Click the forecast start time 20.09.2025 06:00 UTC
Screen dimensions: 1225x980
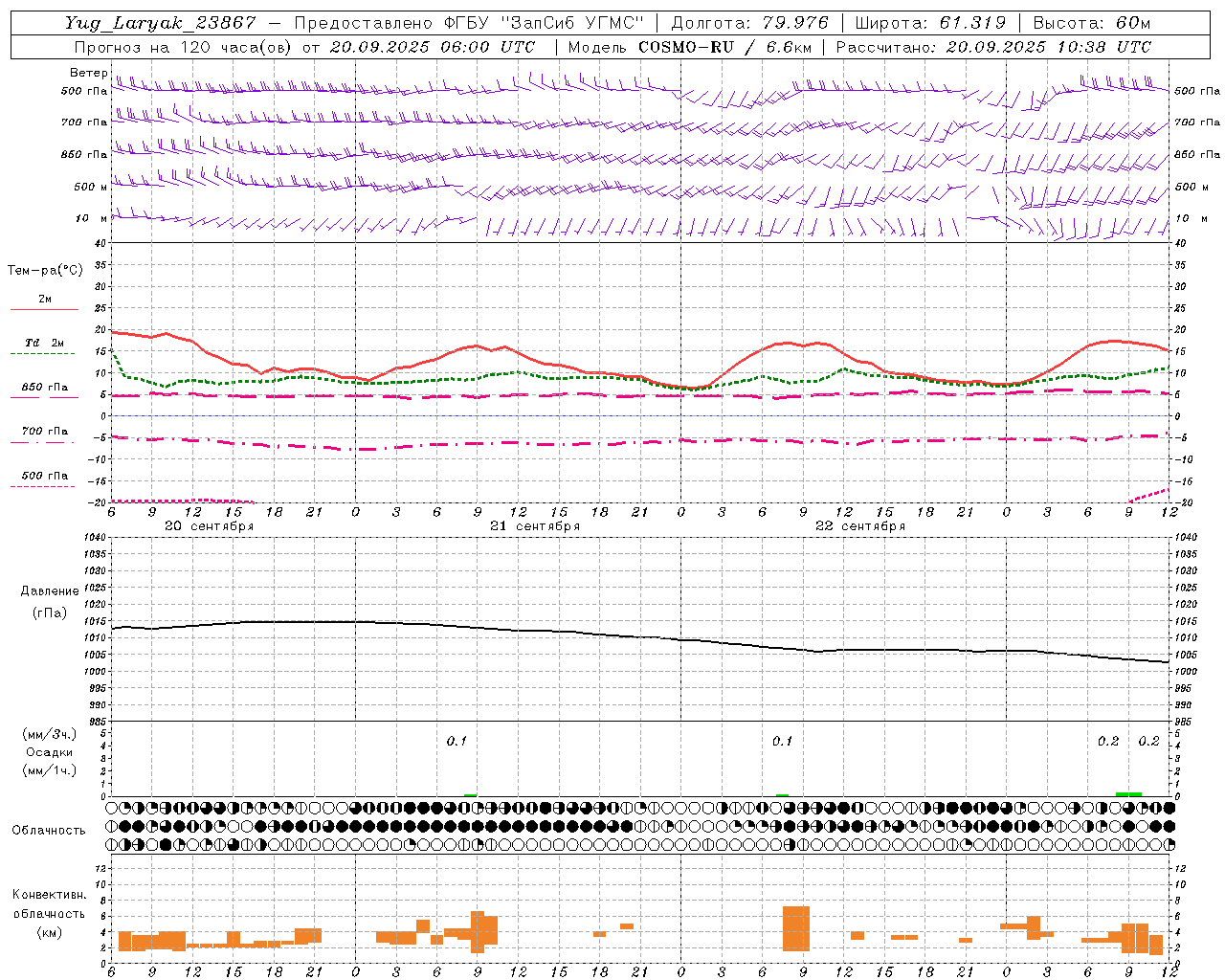click(x=433, y=47)
